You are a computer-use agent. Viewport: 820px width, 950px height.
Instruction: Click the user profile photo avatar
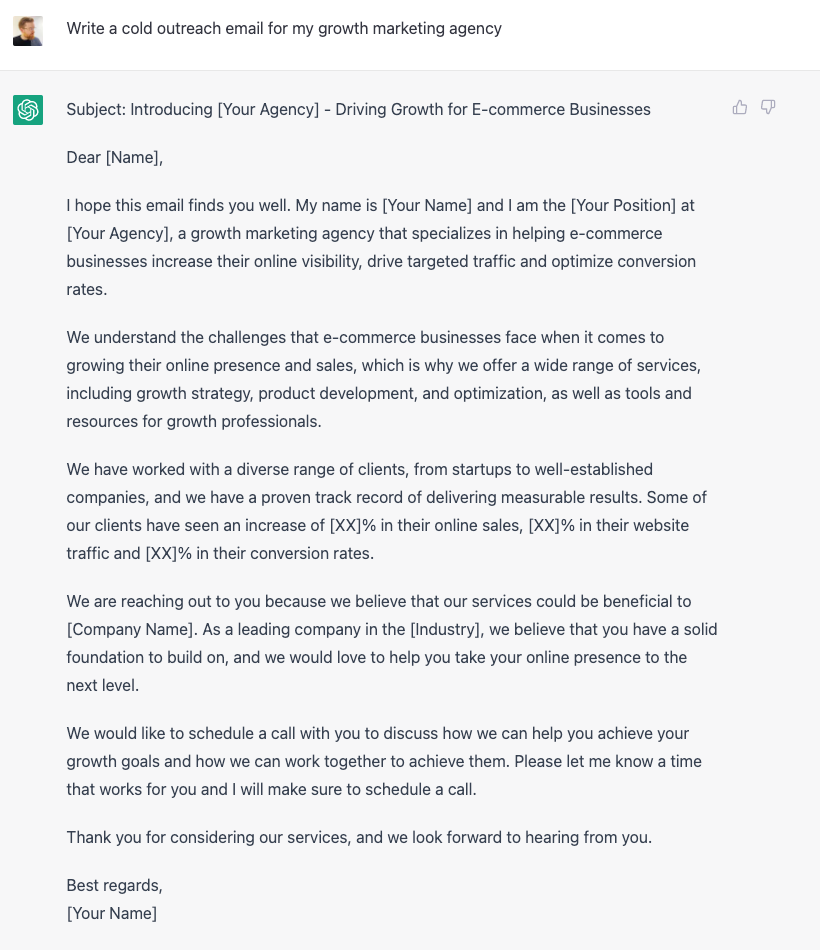pyautogui.click(x=28, y=30)
